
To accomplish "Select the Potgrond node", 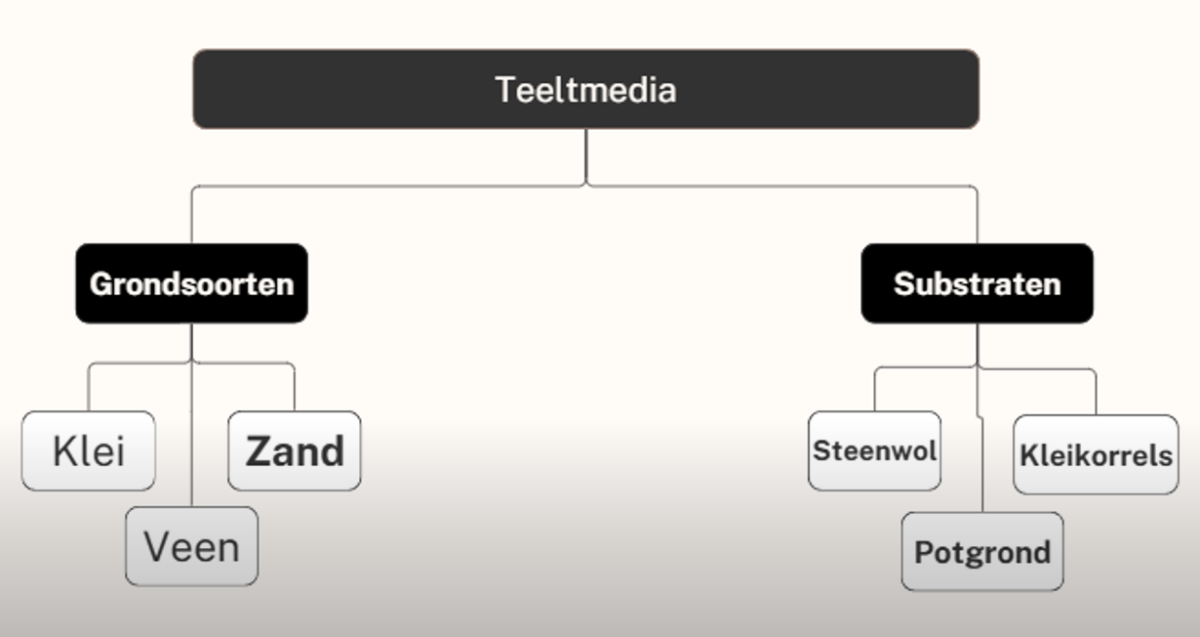I will pyautogui.click(x=982, y=552).
